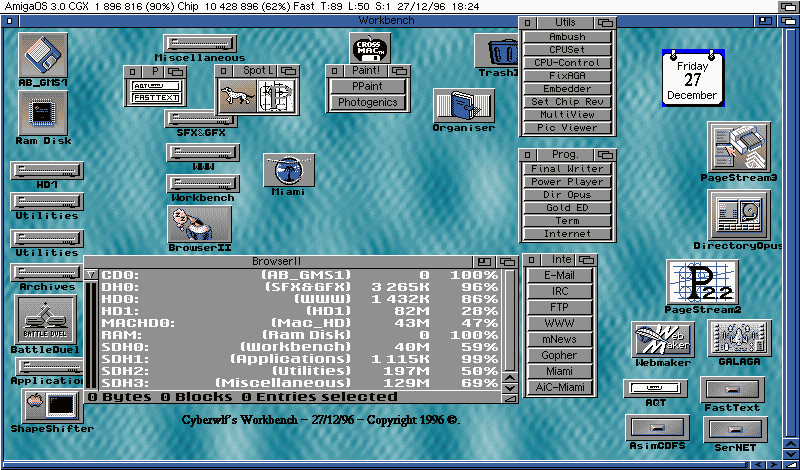Open Gopher from Inte panel
800x470 pixels.
coord(560,355)
